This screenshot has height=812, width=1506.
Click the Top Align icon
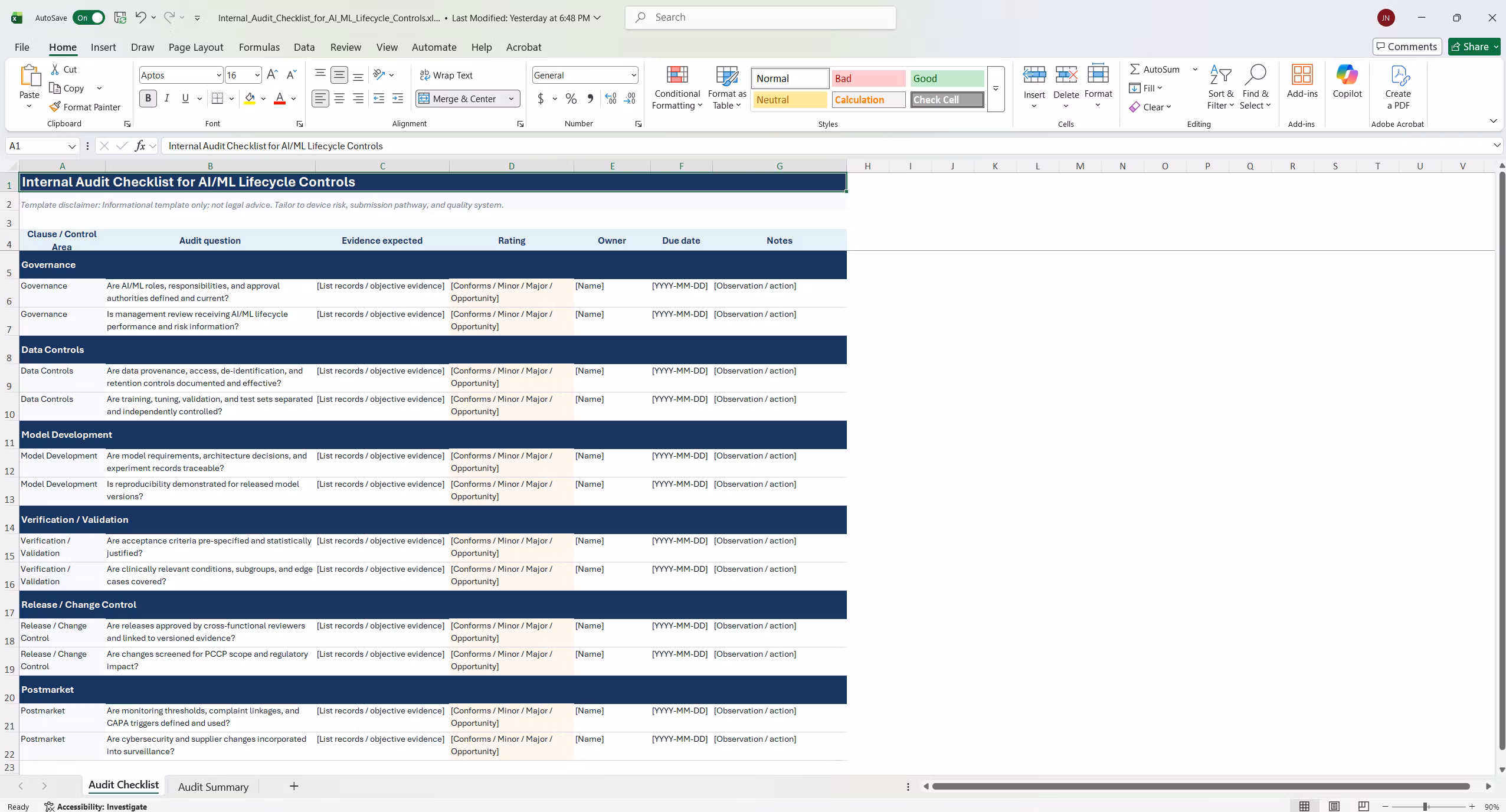(x=320, y=75)
